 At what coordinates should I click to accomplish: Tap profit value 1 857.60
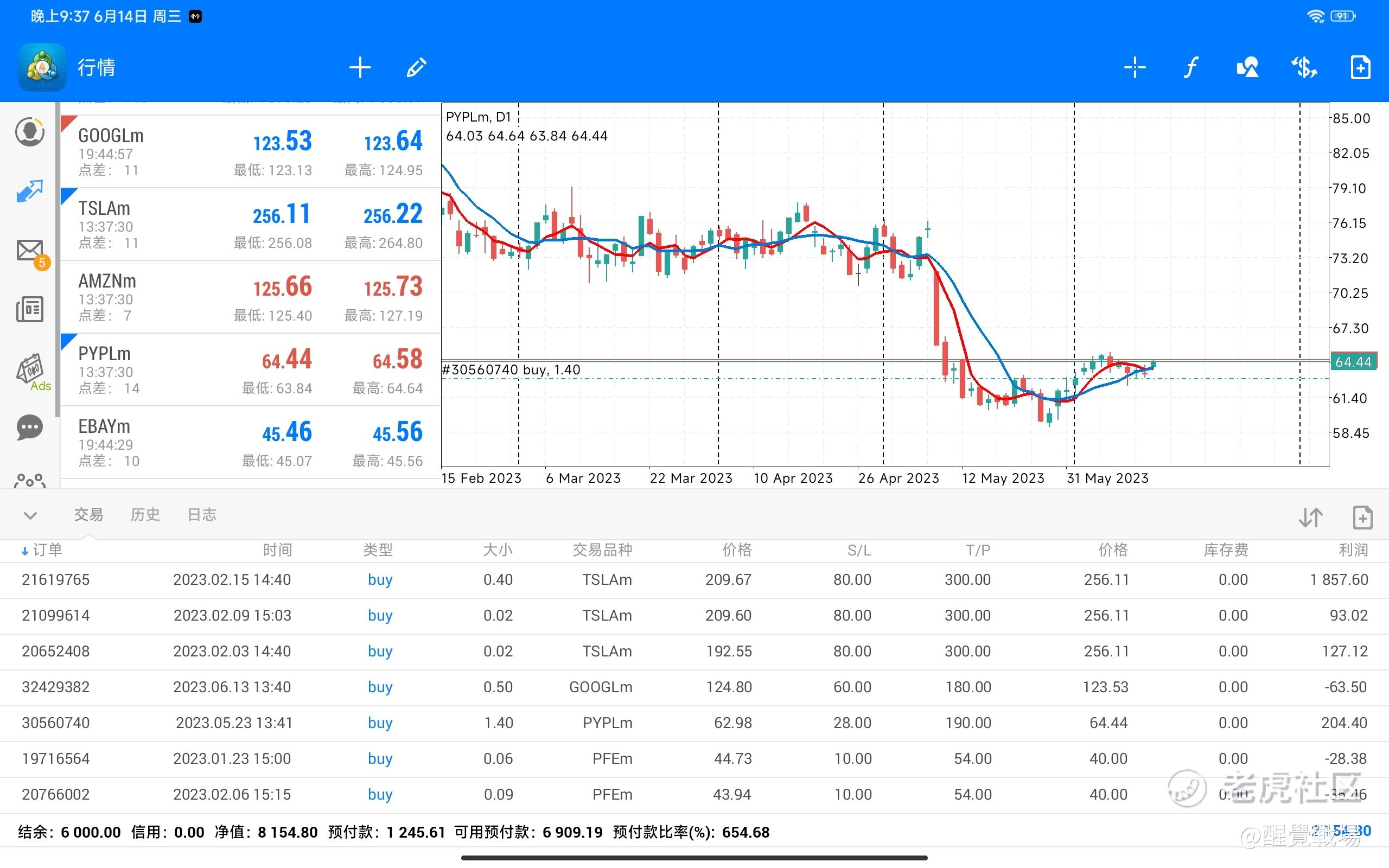click(x=1339, y=580)
